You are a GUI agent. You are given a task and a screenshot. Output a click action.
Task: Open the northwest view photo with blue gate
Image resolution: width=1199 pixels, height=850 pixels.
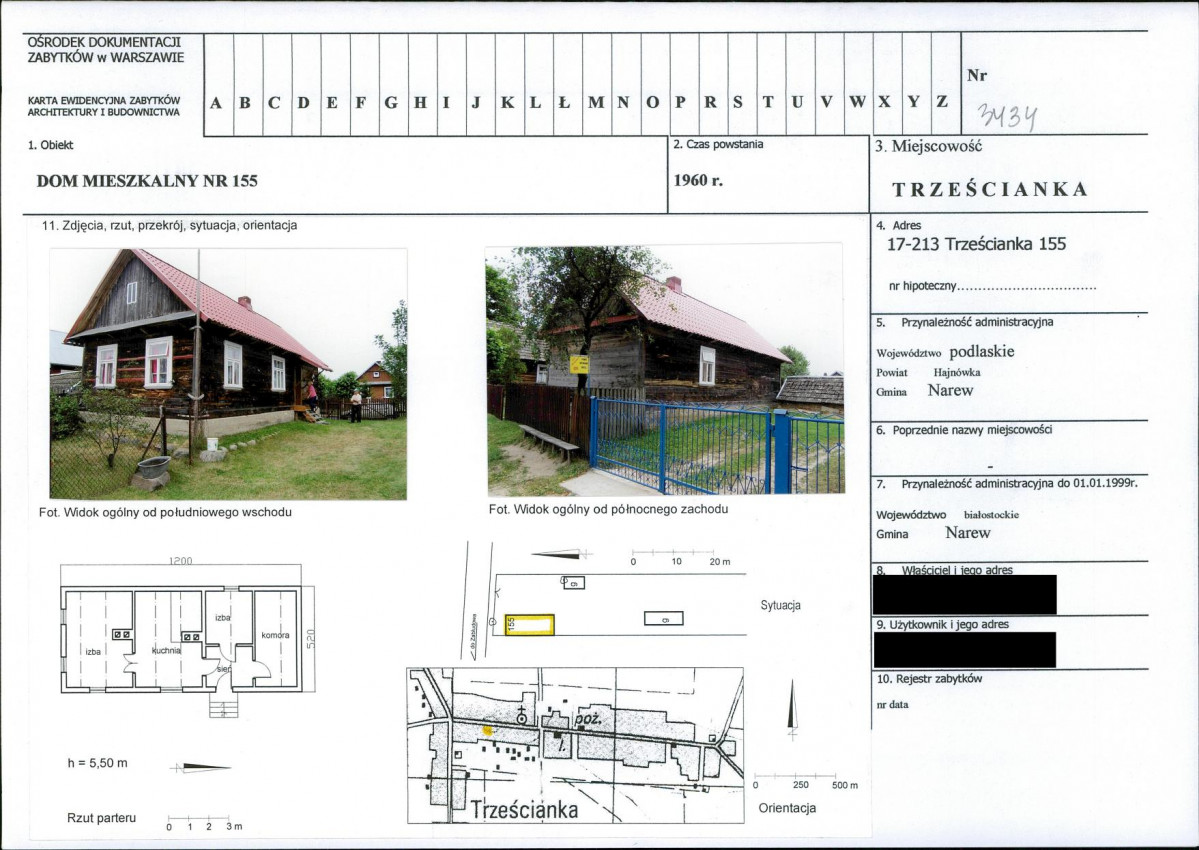[x=664, y=369]
